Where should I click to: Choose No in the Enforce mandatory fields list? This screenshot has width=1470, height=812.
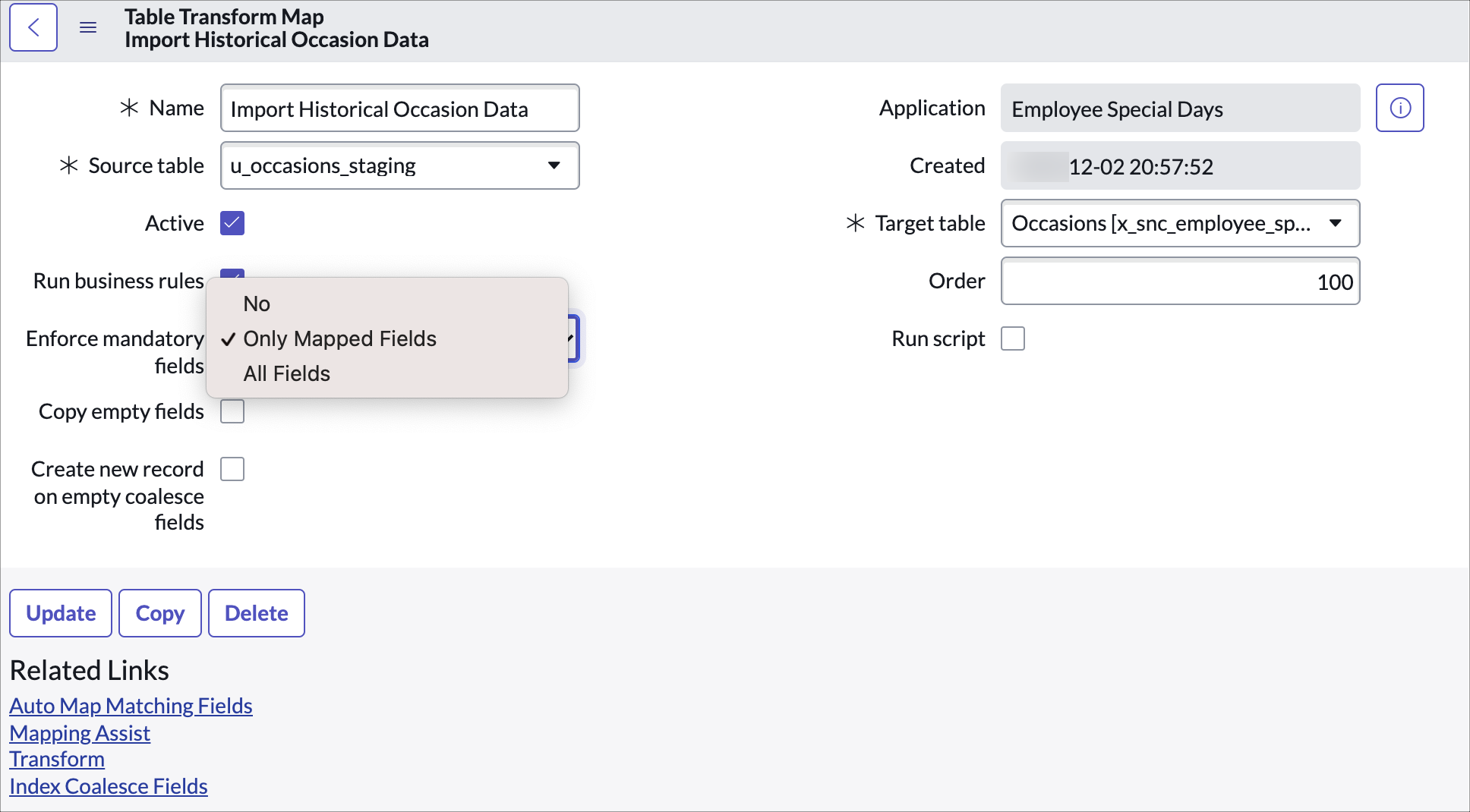pyautogui.click(x=257, y=304)
